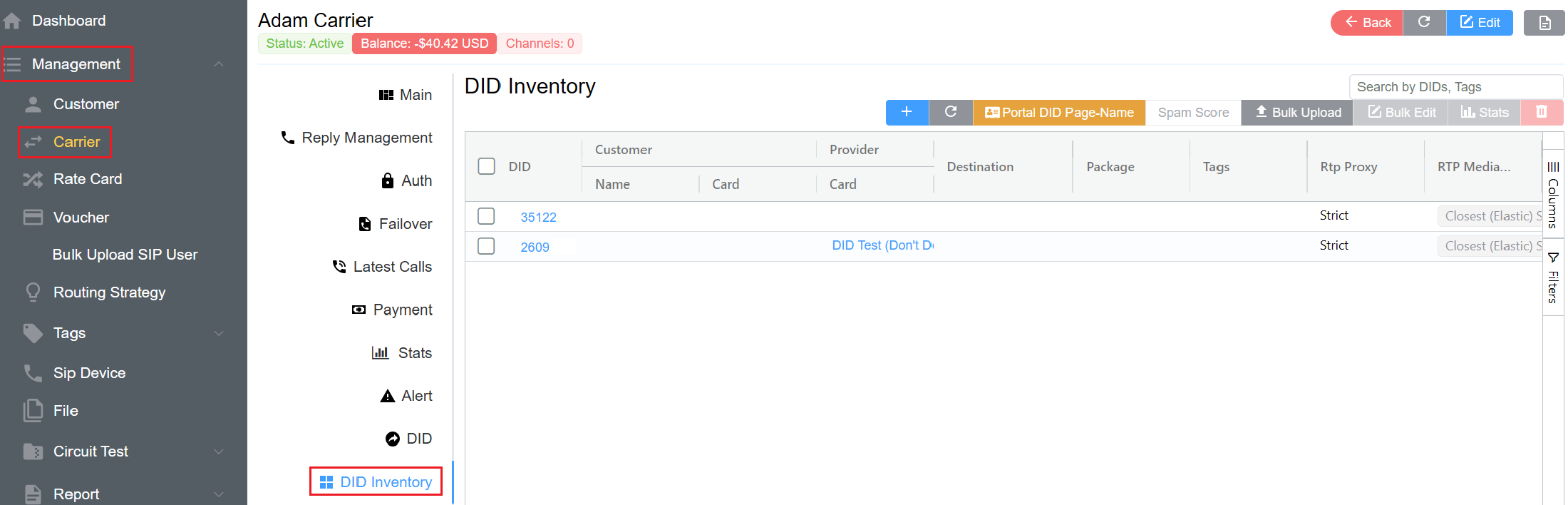Click the header refresh icon beside Back
The height and width of the screenshot is (505, 1568).
click(x=1424, y=22)
